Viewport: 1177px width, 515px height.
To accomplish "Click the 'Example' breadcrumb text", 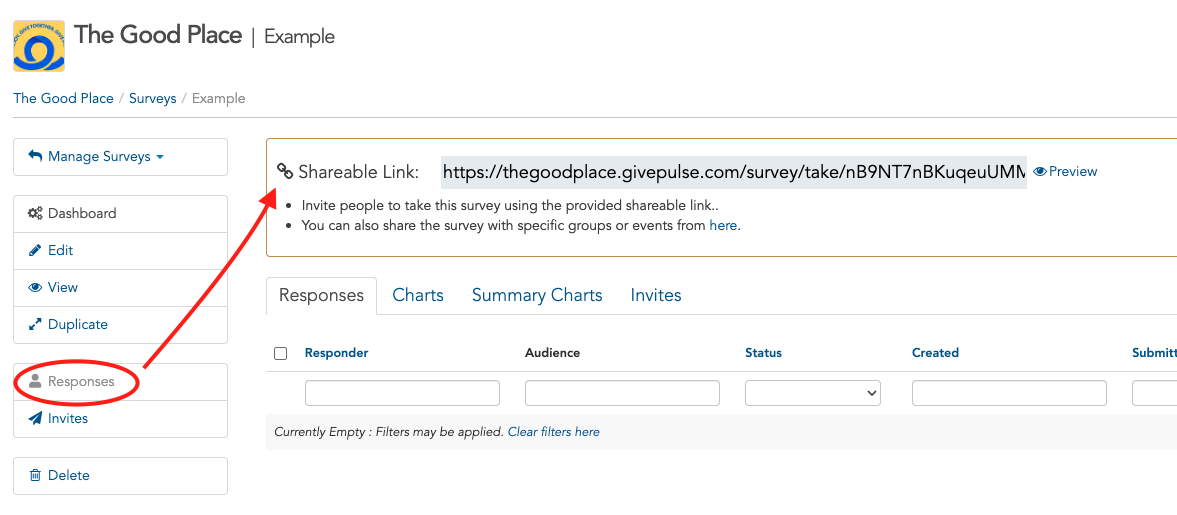I will click(x=218, y=98).
